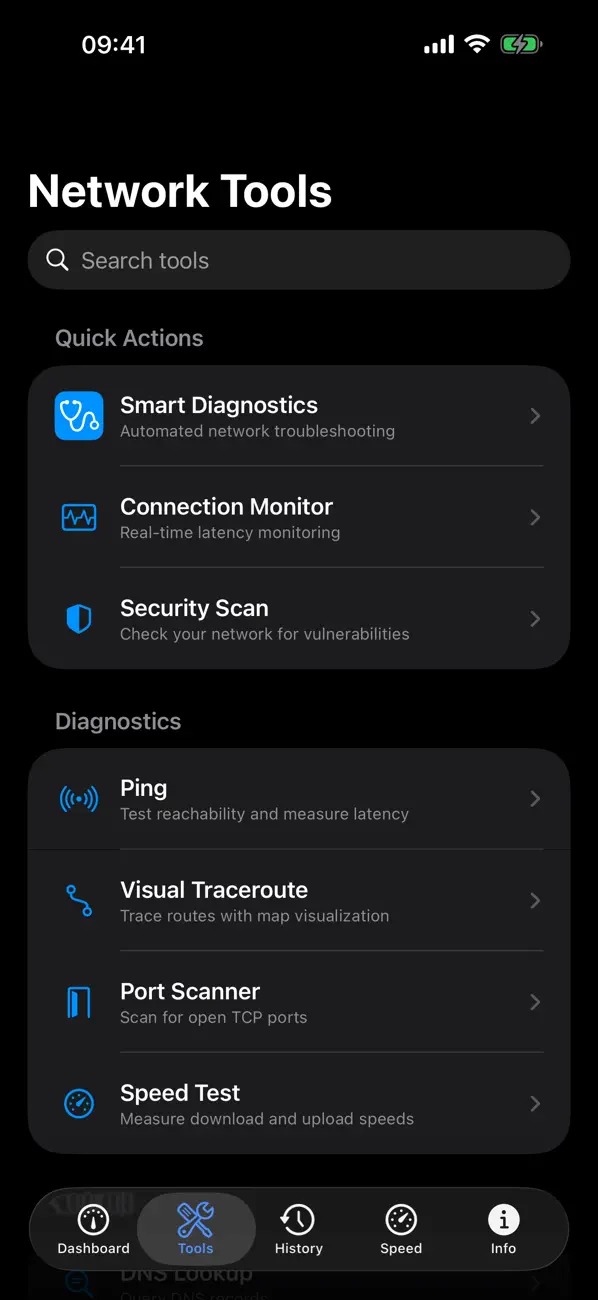Click the Visual Traceroute route icon

tap(78, 900)
